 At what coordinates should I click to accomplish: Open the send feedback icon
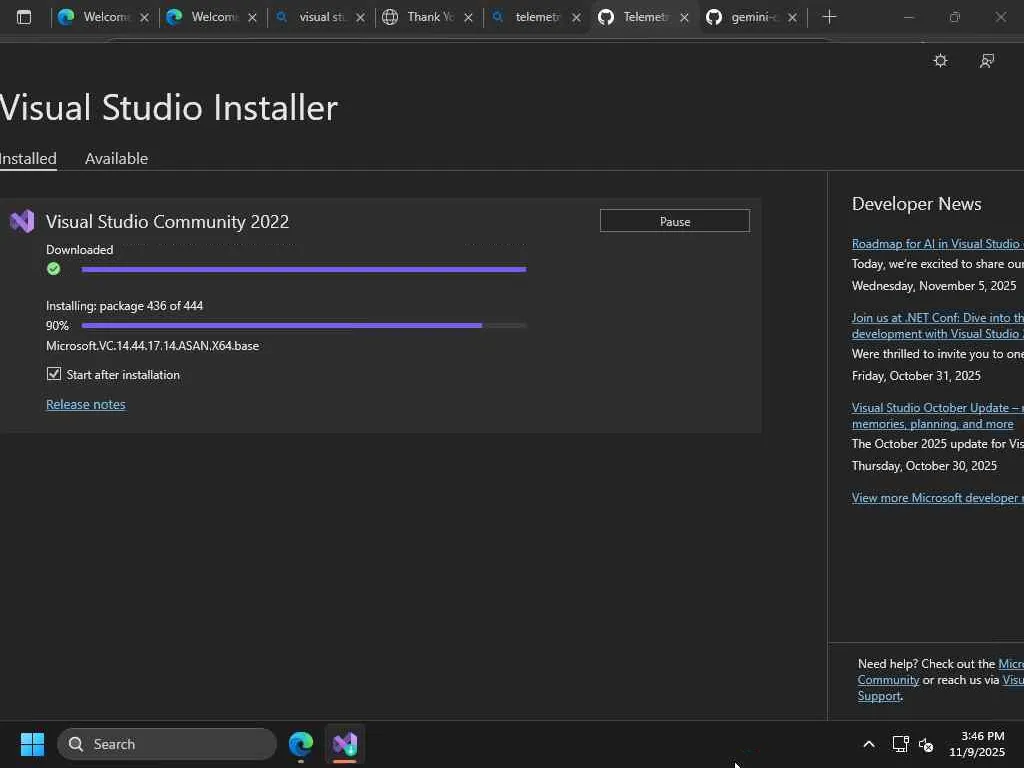[x=987, y=61]
